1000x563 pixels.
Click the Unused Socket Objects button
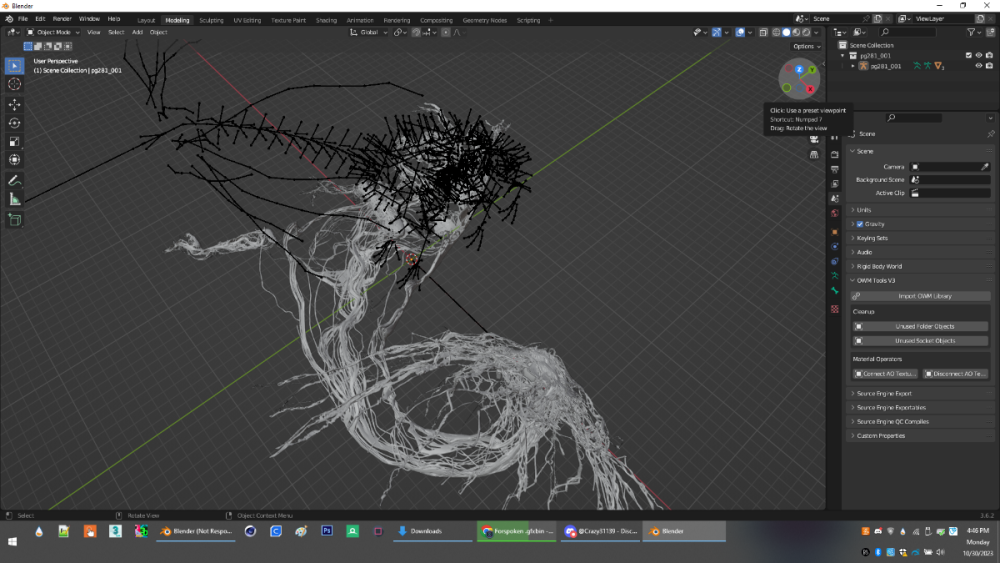[924, 341]
